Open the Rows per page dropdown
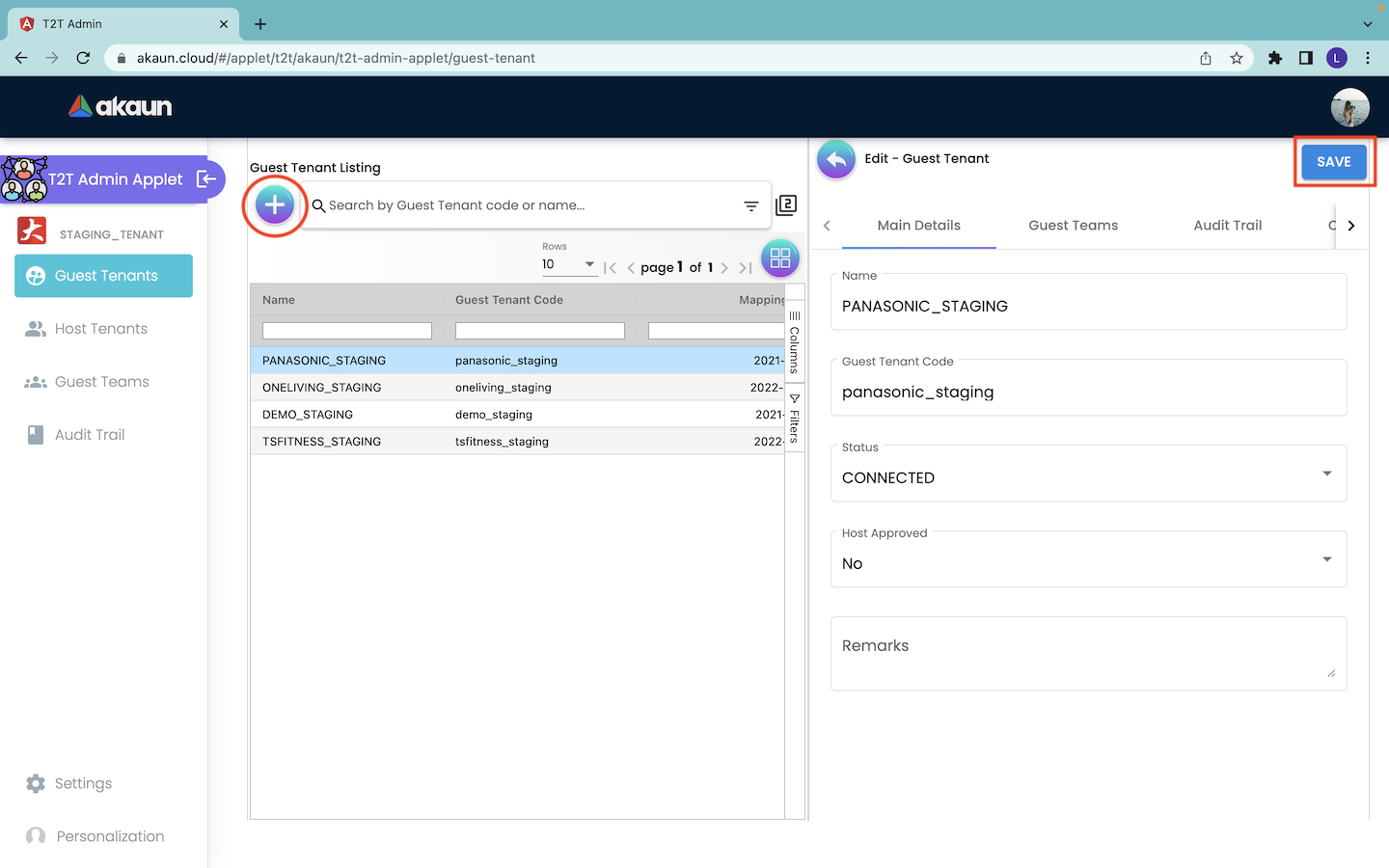 [x=568, y=264]
